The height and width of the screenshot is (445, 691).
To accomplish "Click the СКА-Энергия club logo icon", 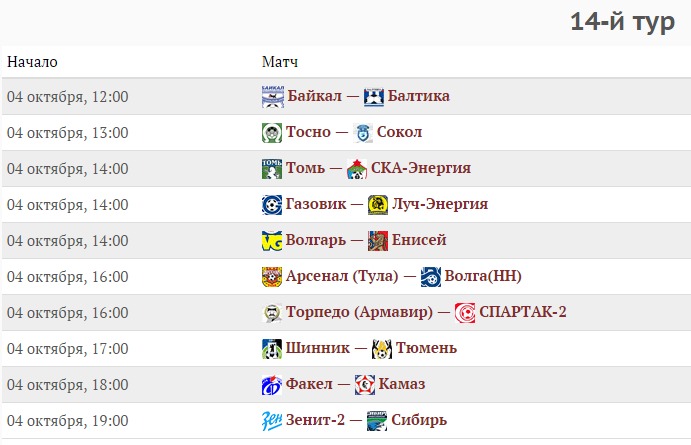I will [357, 169].
